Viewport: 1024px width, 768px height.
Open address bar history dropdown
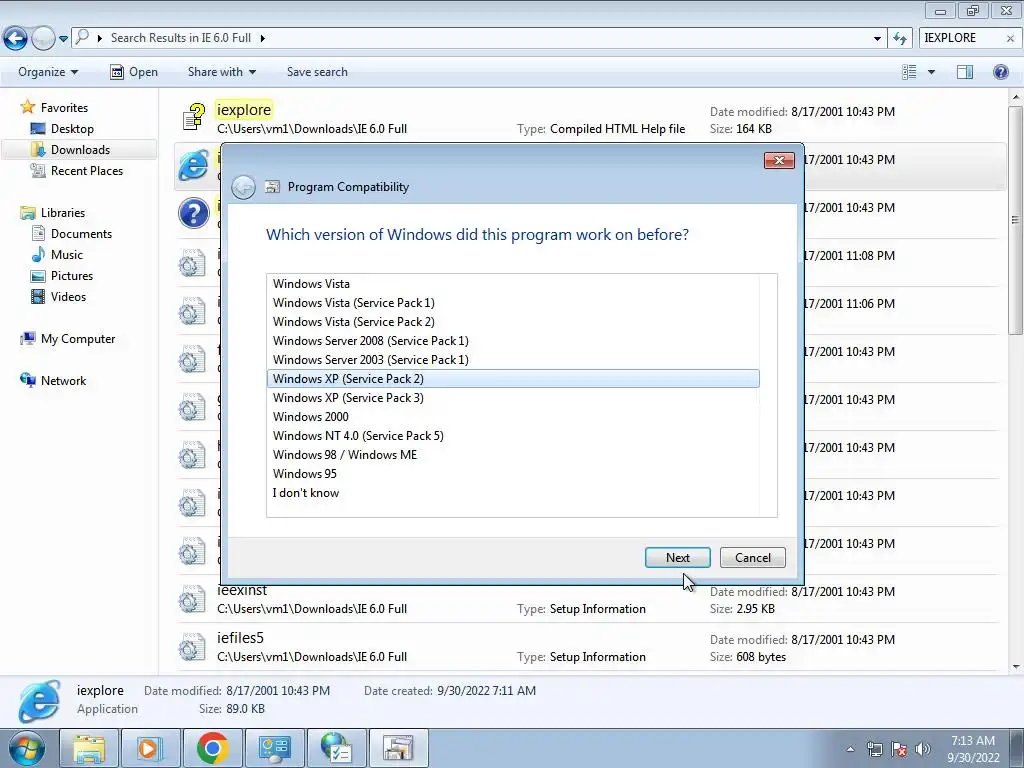point(877,39)
